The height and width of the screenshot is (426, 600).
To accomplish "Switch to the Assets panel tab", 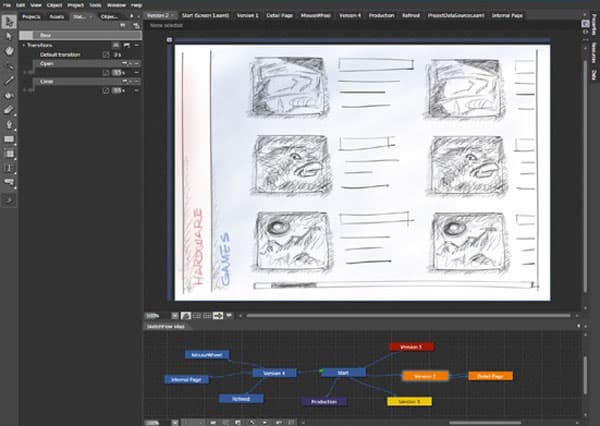I will click(x=57, y=16).
